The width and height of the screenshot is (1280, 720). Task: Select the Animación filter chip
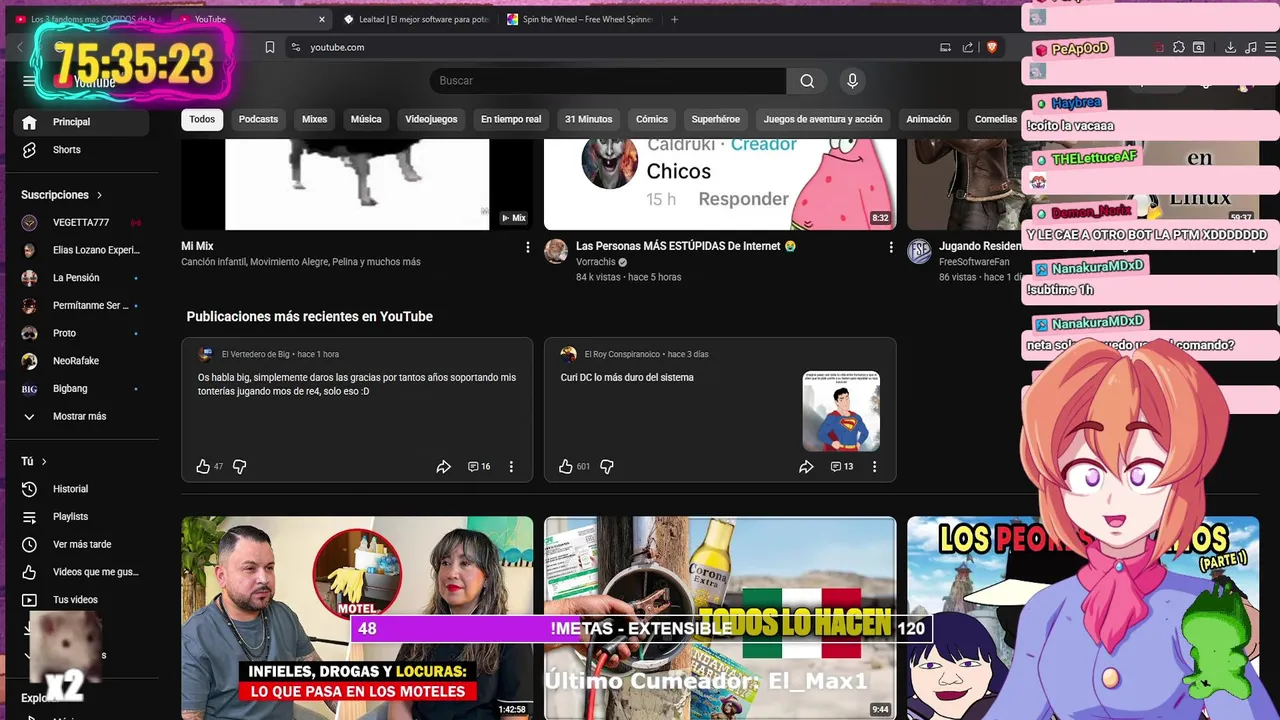(929, 119)
